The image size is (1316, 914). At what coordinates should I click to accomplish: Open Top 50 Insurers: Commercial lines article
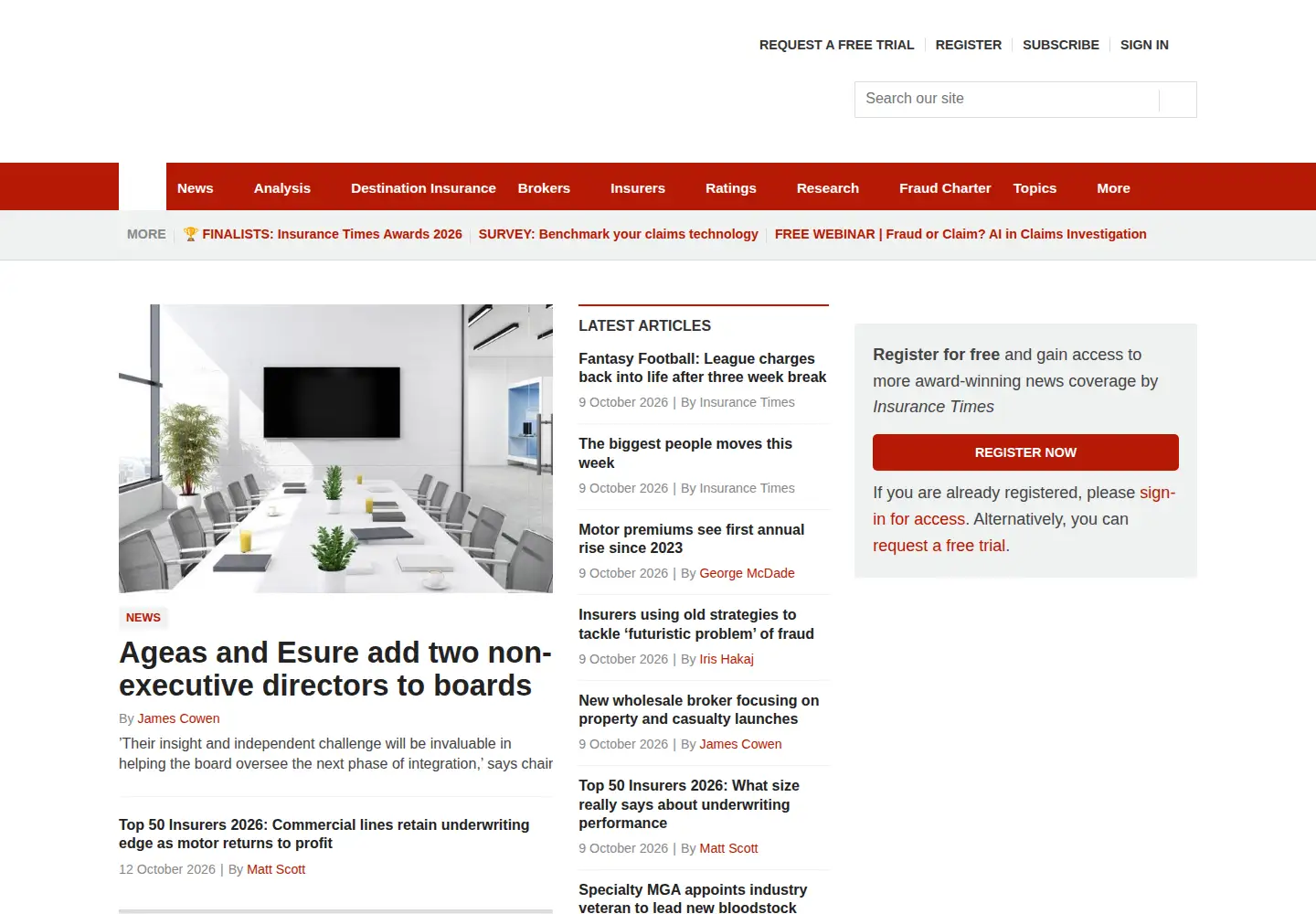click(x=324, y=834)
